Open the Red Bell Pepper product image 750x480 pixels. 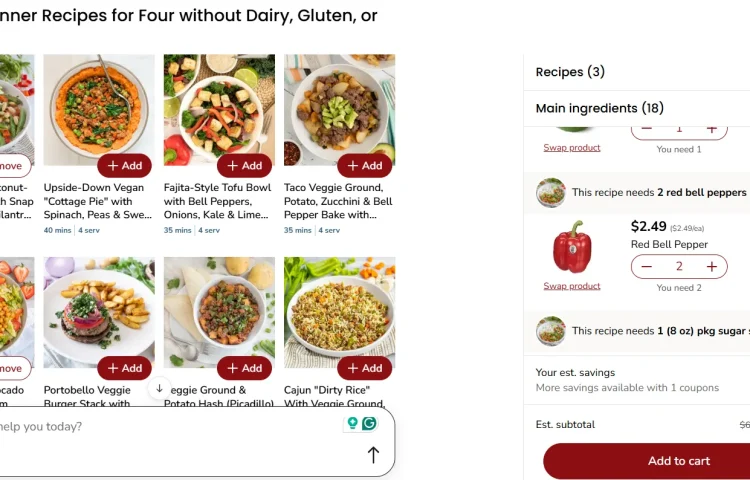point(572,247)
